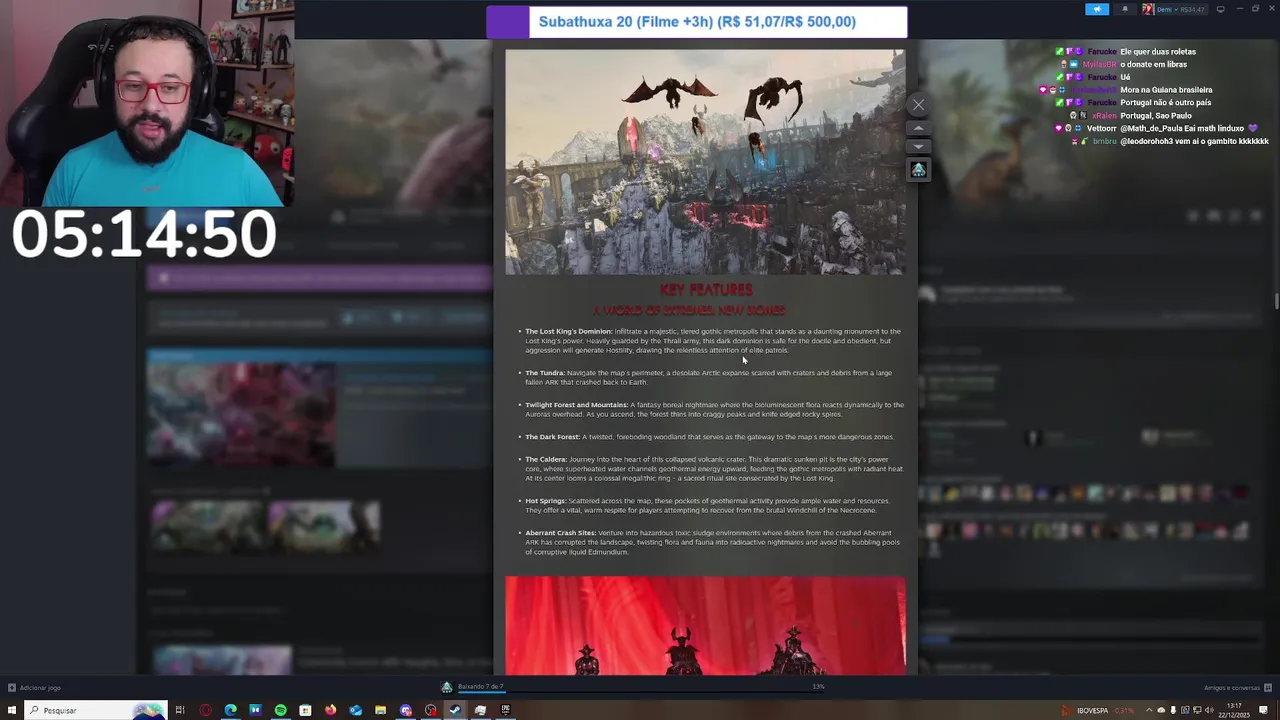Viewport: 1280px width, 720px height.
Task: Click Adicionar jogo in Steam footer
Action: [34, 688]
